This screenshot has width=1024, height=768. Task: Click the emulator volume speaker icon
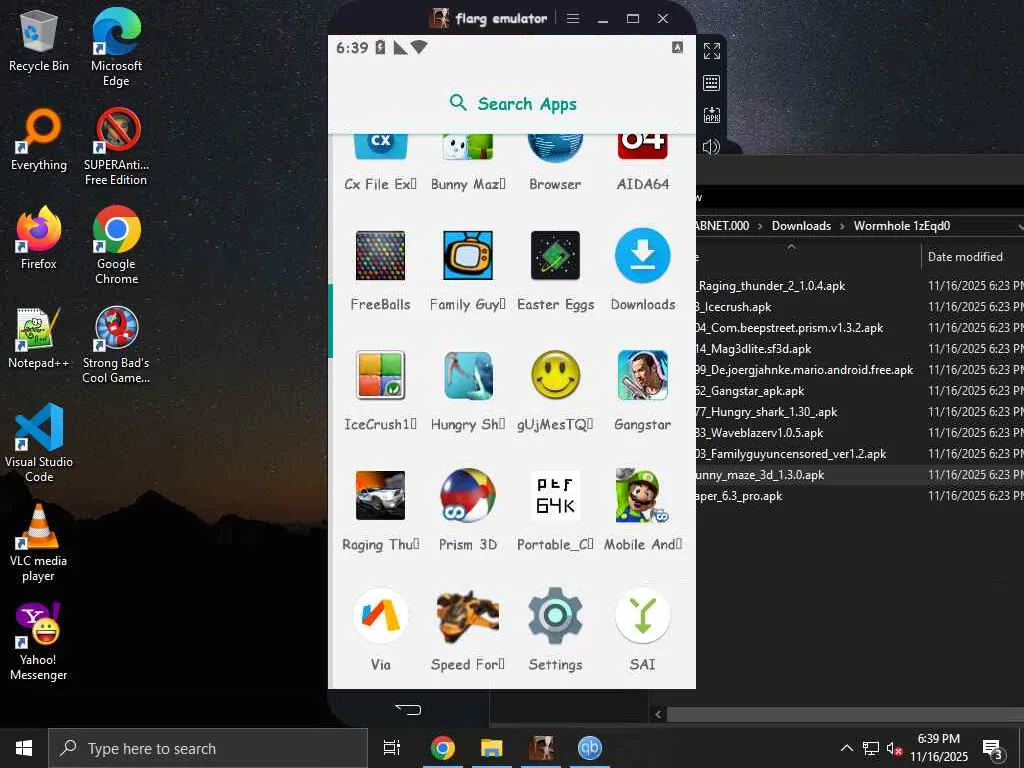point(712,146)
